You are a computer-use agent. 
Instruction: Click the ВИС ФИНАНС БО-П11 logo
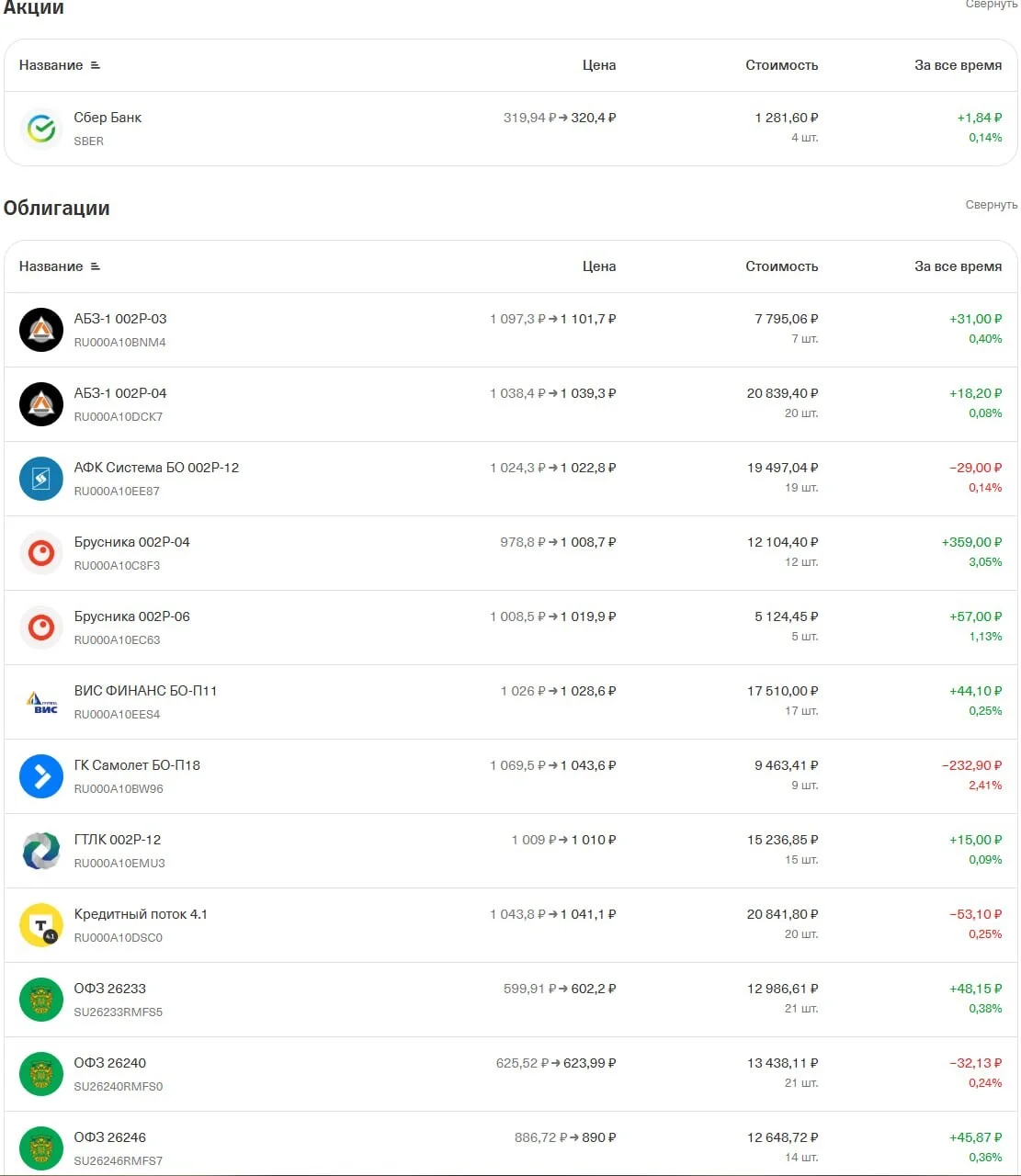[x=41, y=702]
